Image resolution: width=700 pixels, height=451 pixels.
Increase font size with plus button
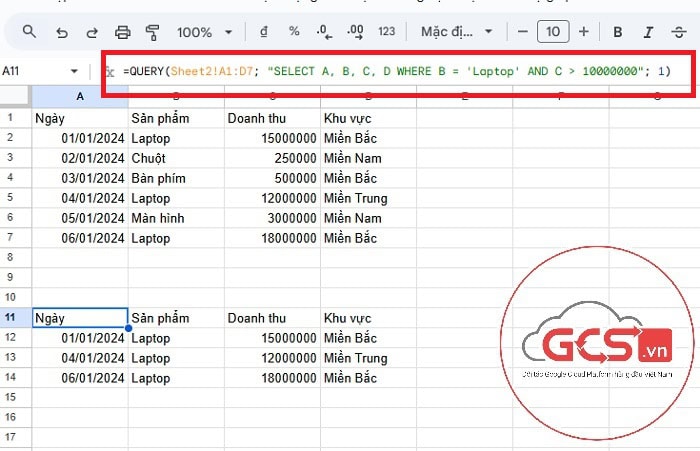pos(584,32)
